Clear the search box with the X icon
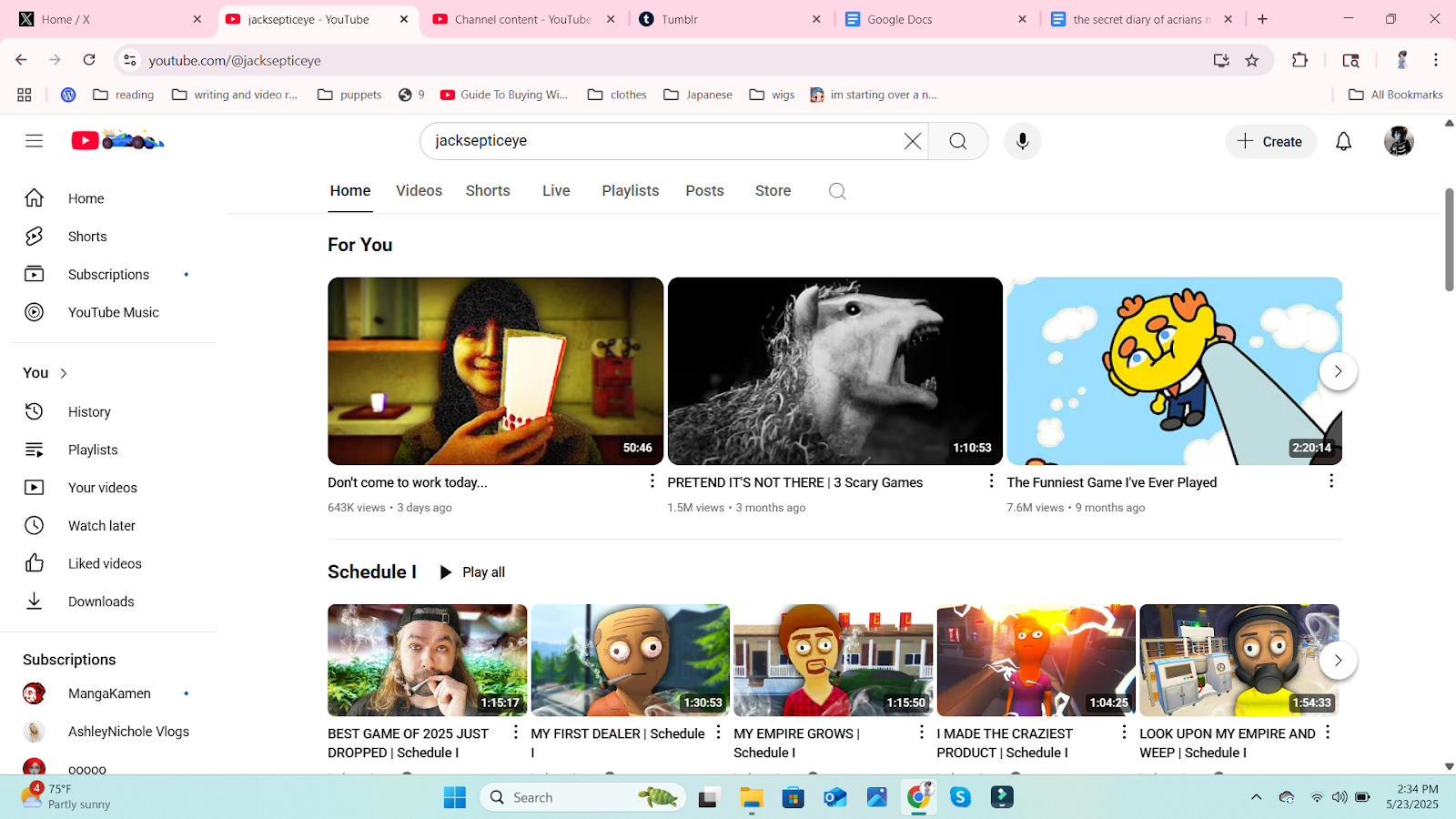Screen dimensions: 1456x819 tap(912, 141)
